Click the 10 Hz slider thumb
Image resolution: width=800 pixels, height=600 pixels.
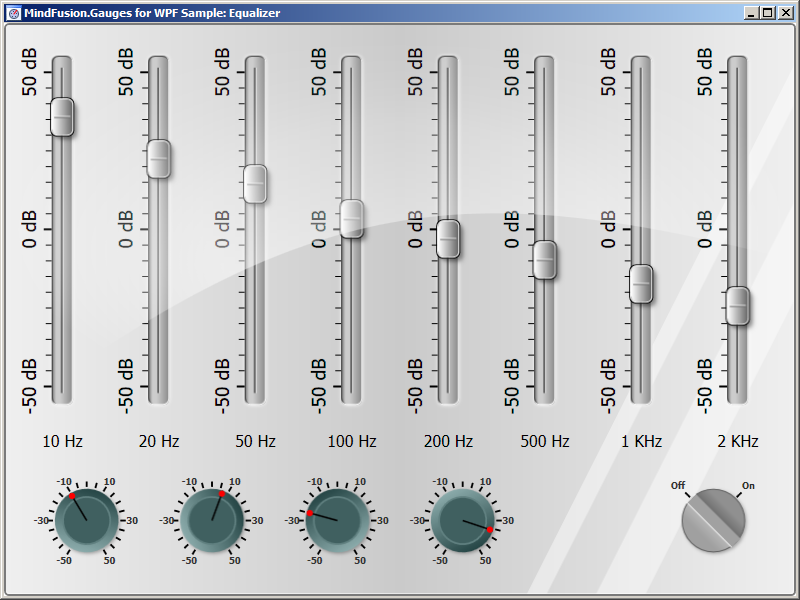[62, 117]
